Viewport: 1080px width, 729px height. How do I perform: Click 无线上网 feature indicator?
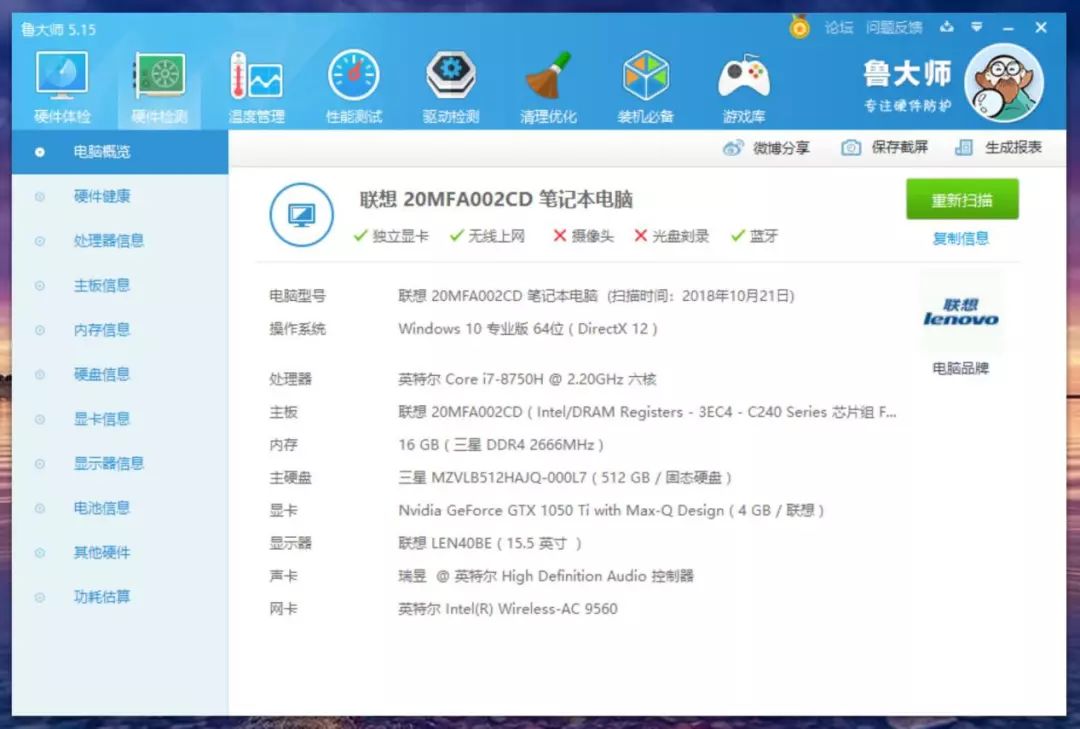pos(488,236)
